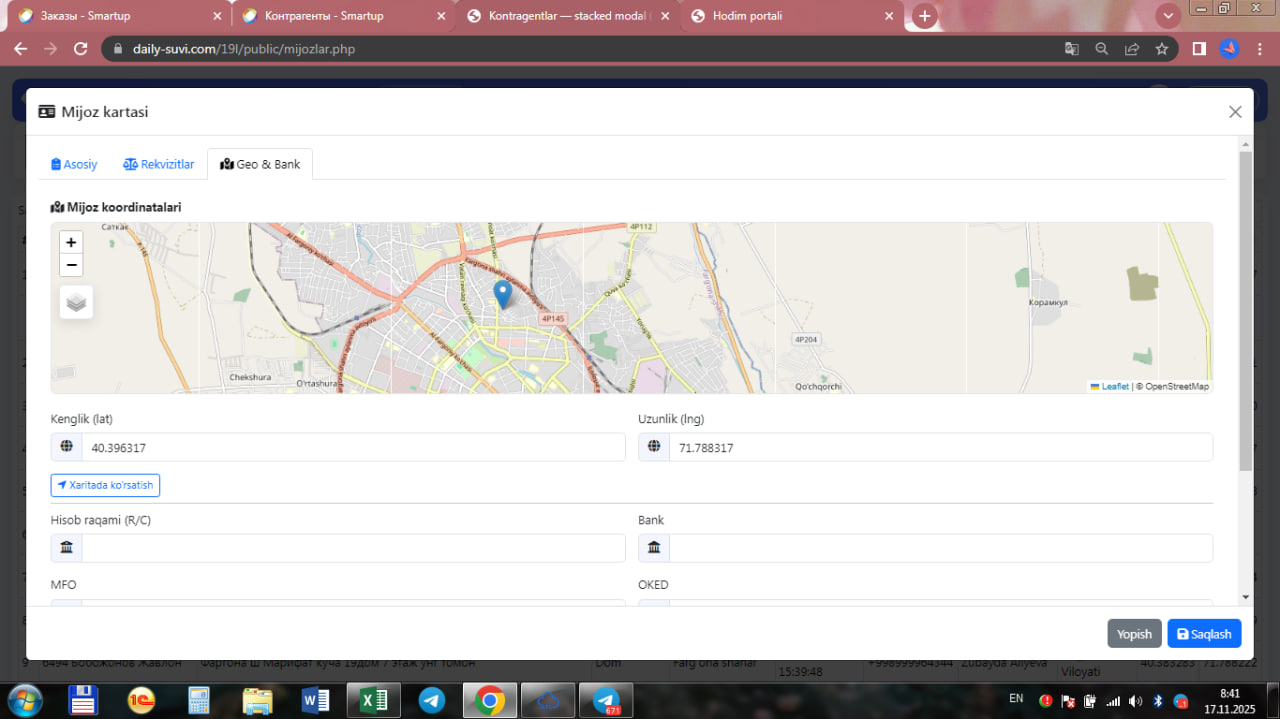Click the modal's vertical scrollbar

pos(1245,310)
